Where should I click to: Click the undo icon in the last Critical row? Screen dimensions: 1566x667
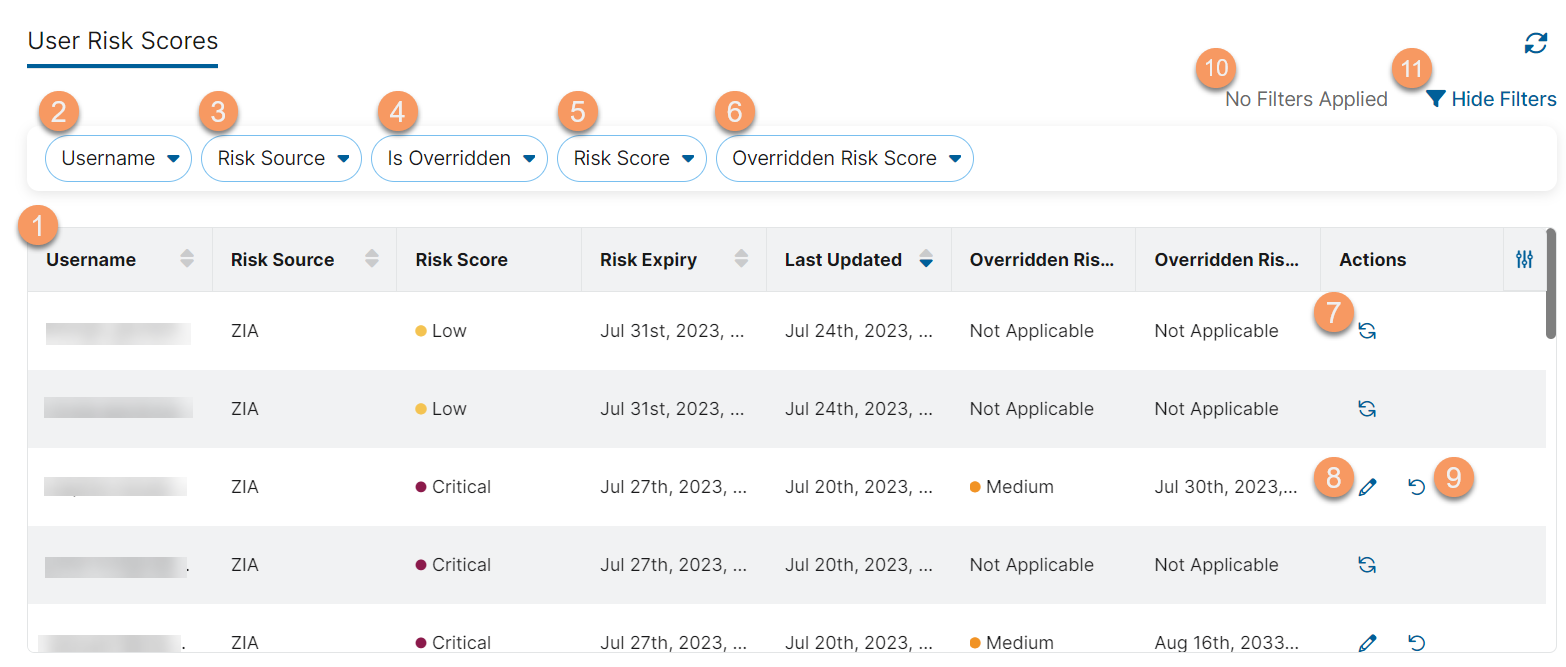tap(1415, 643)
